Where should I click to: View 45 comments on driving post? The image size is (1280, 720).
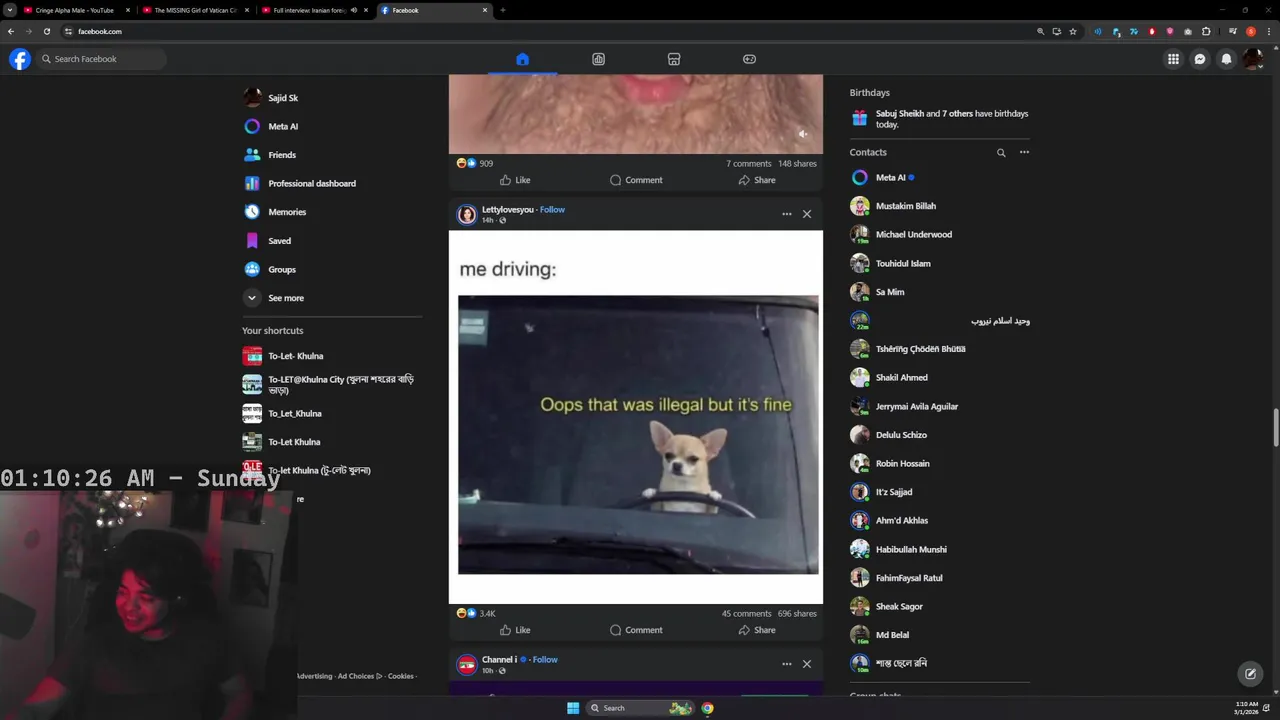coord(746,613)
